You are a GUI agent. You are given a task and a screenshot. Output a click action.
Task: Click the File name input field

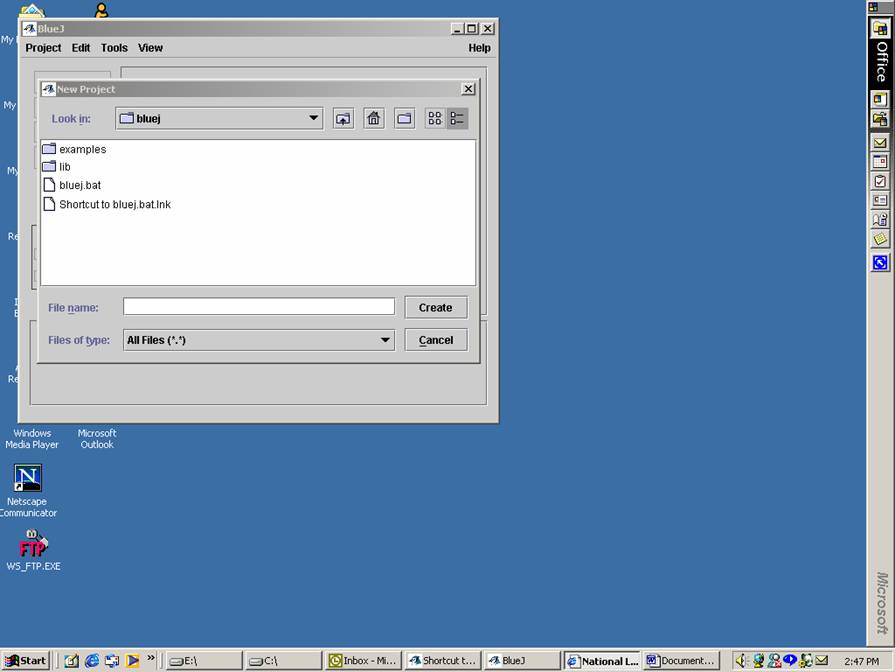(259, 307)
